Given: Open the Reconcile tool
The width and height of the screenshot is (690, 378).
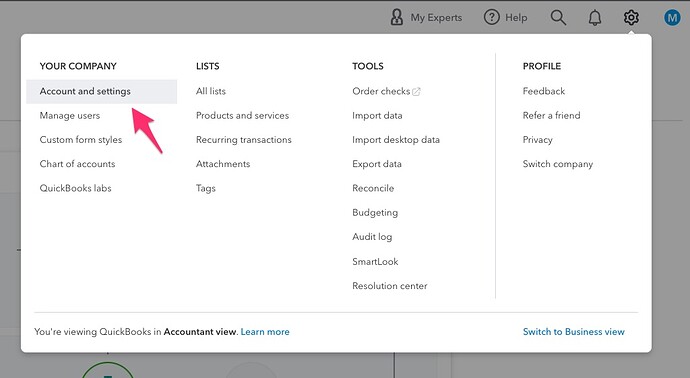Looking at the screenshot, I should coord(373,188).
